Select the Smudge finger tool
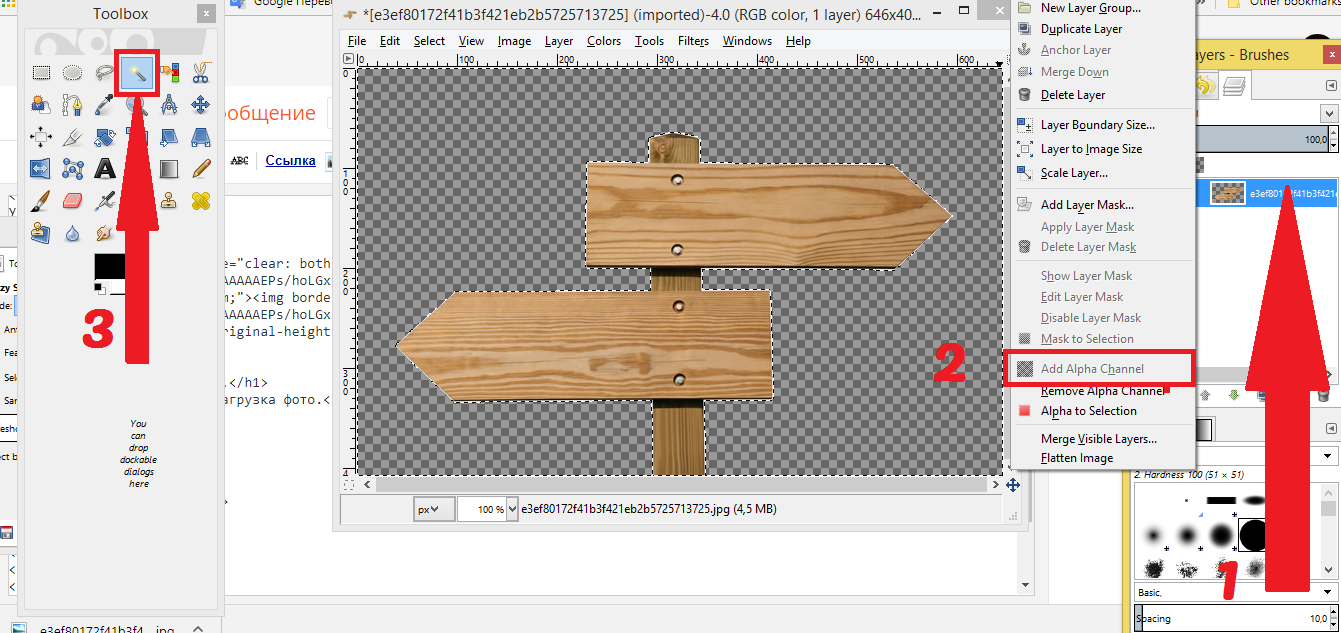 tap(105, 232)
